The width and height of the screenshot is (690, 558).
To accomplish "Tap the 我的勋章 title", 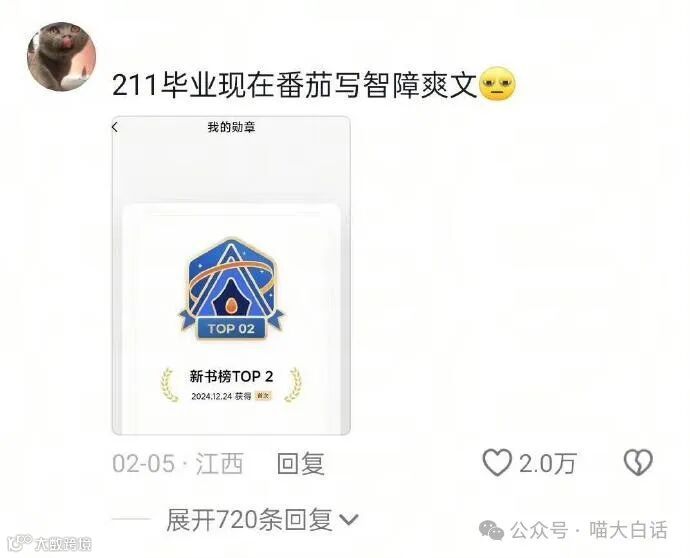I will pos(231,128).
